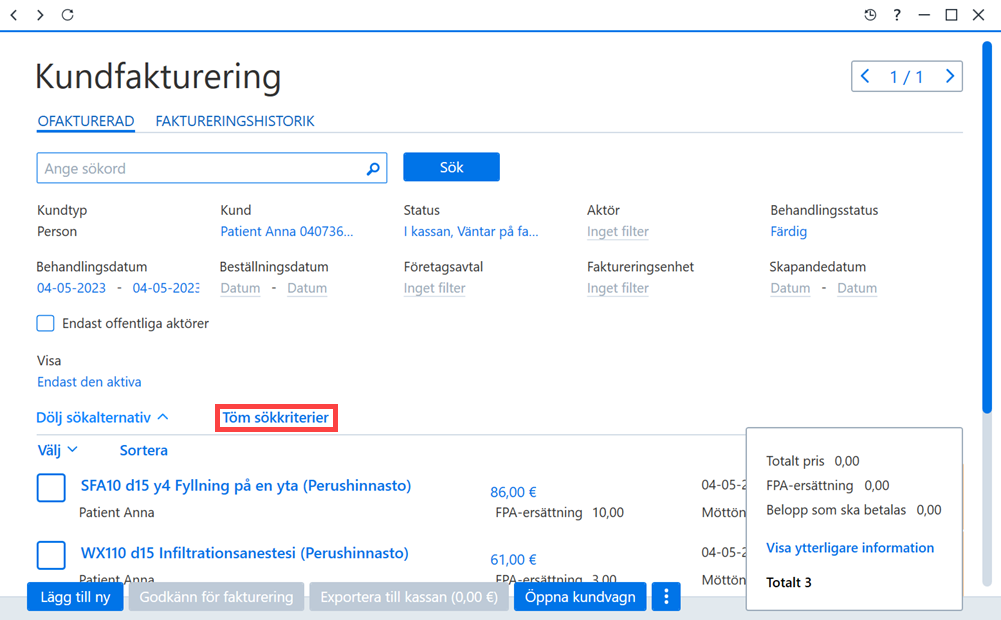
Task: Click the blue Sök button
Action: 451,167
